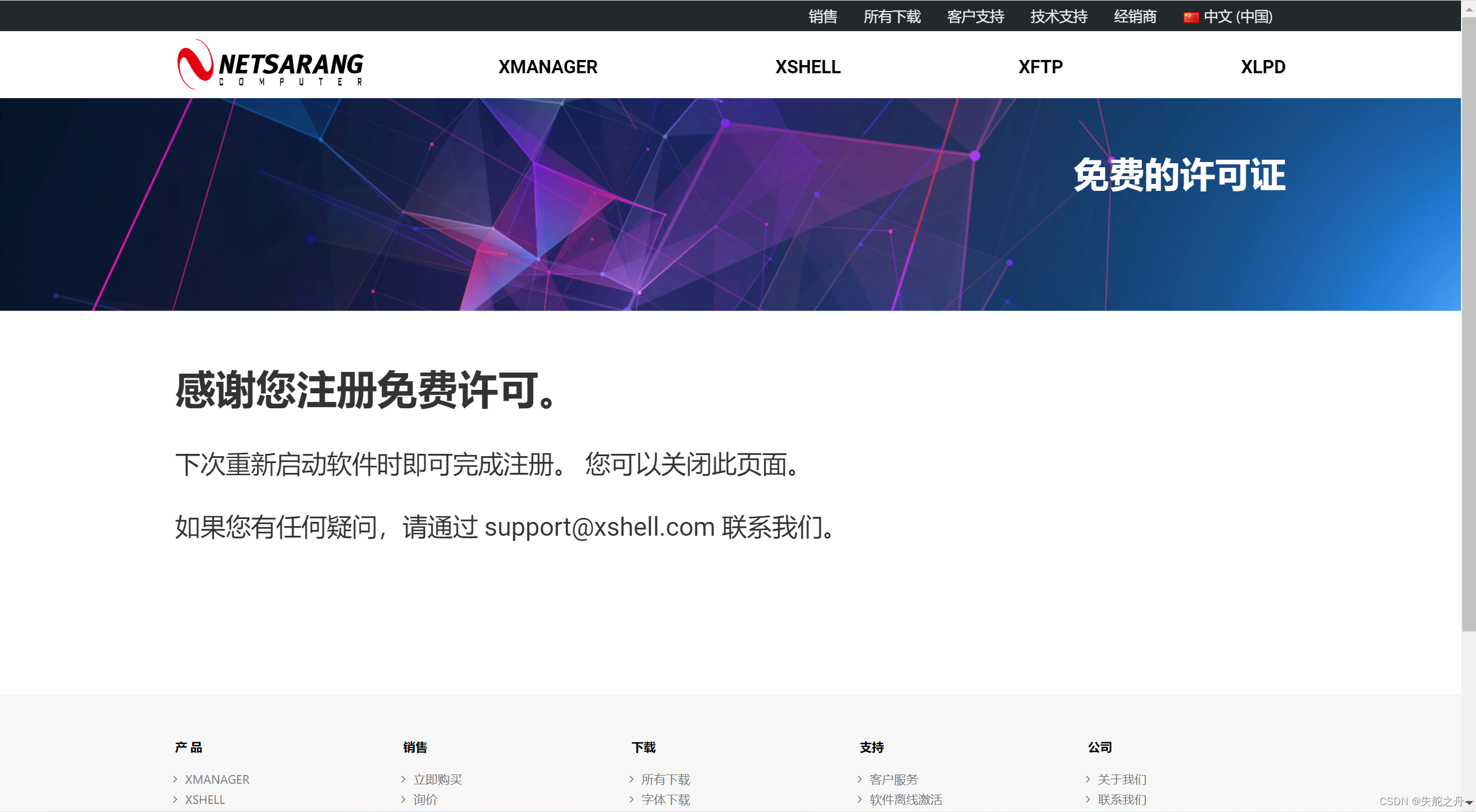Click the chevron before 客户服务
The height and width of the screenshot is (812, 1476).
click(860, 779)
